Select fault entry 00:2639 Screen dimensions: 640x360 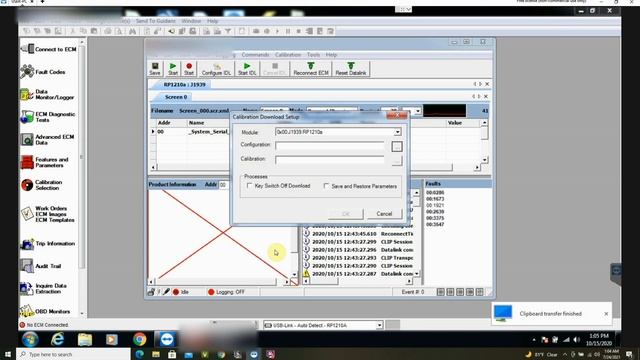435,212
